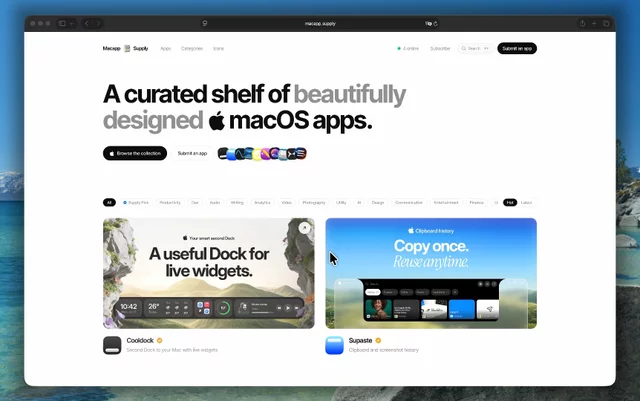Viewport: 640px width, 401px height.
Task: Toggle the Safari sidebar button
Action: (x=62, y=24)
